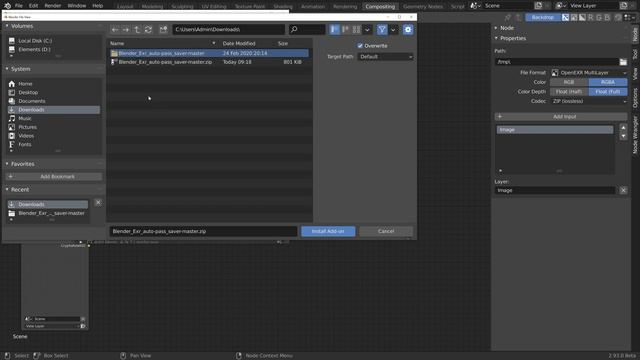Select RGB color mode

coord(569,82)
